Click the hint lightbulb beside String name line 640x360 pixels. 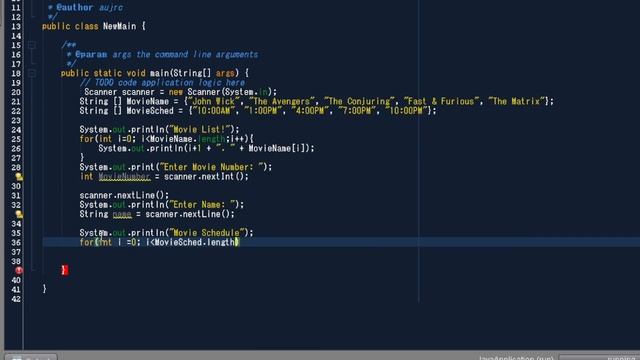coord(19,214)
